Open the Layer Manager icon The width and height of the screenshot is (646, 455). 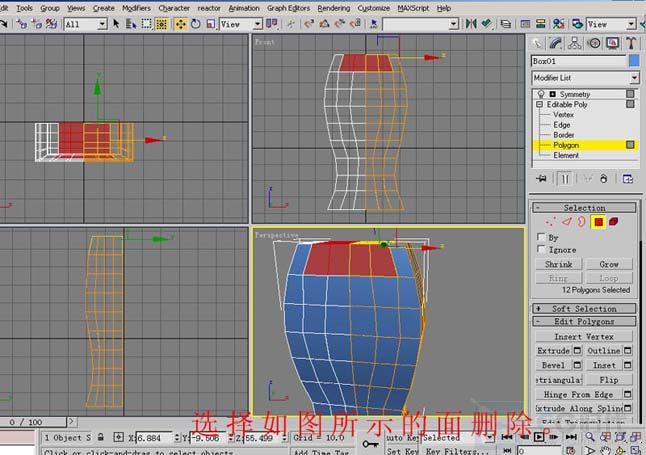(x=506, y=24)
